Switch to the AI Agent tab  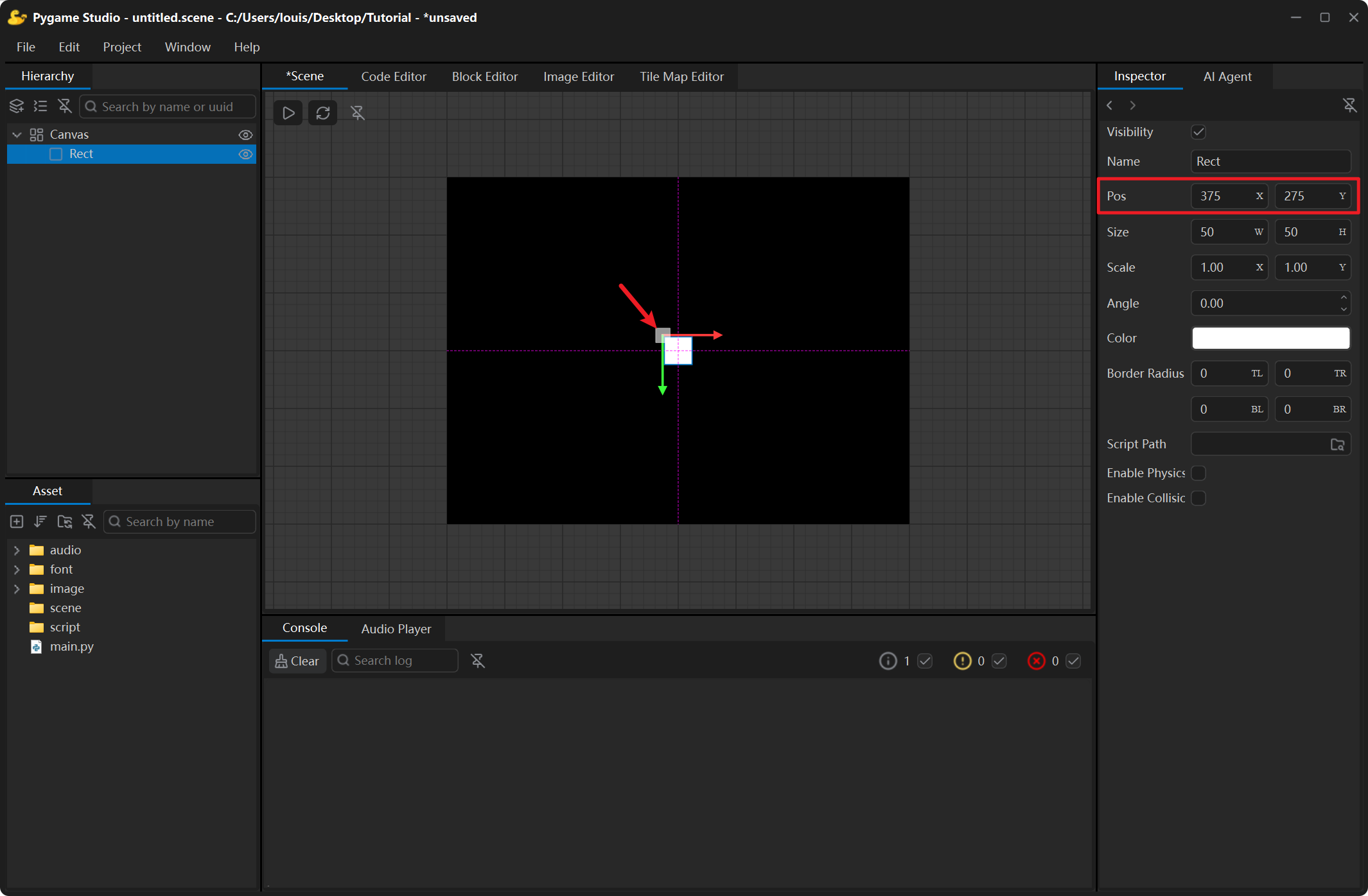1227,76
